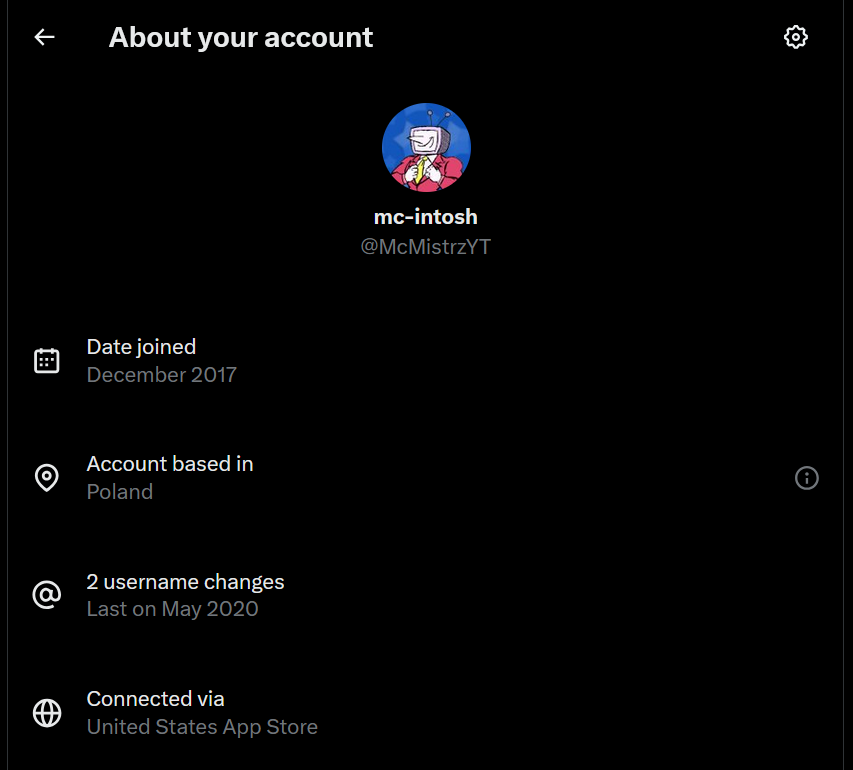Screen dimensions: 853x770
Task: Open the settings gear icon
Action: click(x=796, y=36)
